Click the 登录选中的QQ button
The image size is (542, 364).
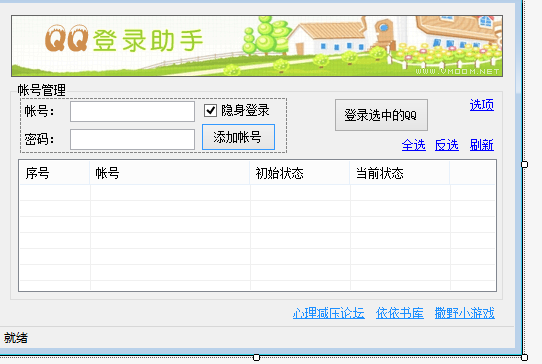381,115
